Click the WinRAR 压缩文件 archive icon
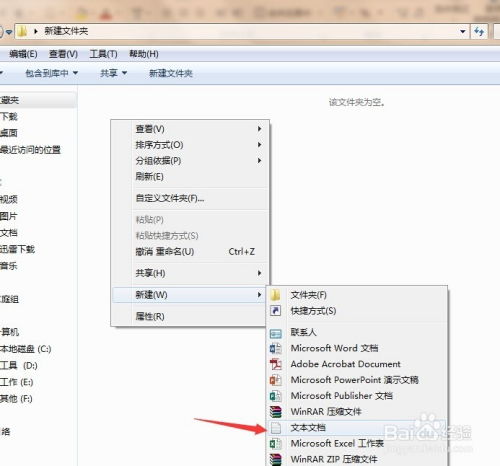This screenshot has width=500, height=466. pyautogui.click(x=276, y=412)
